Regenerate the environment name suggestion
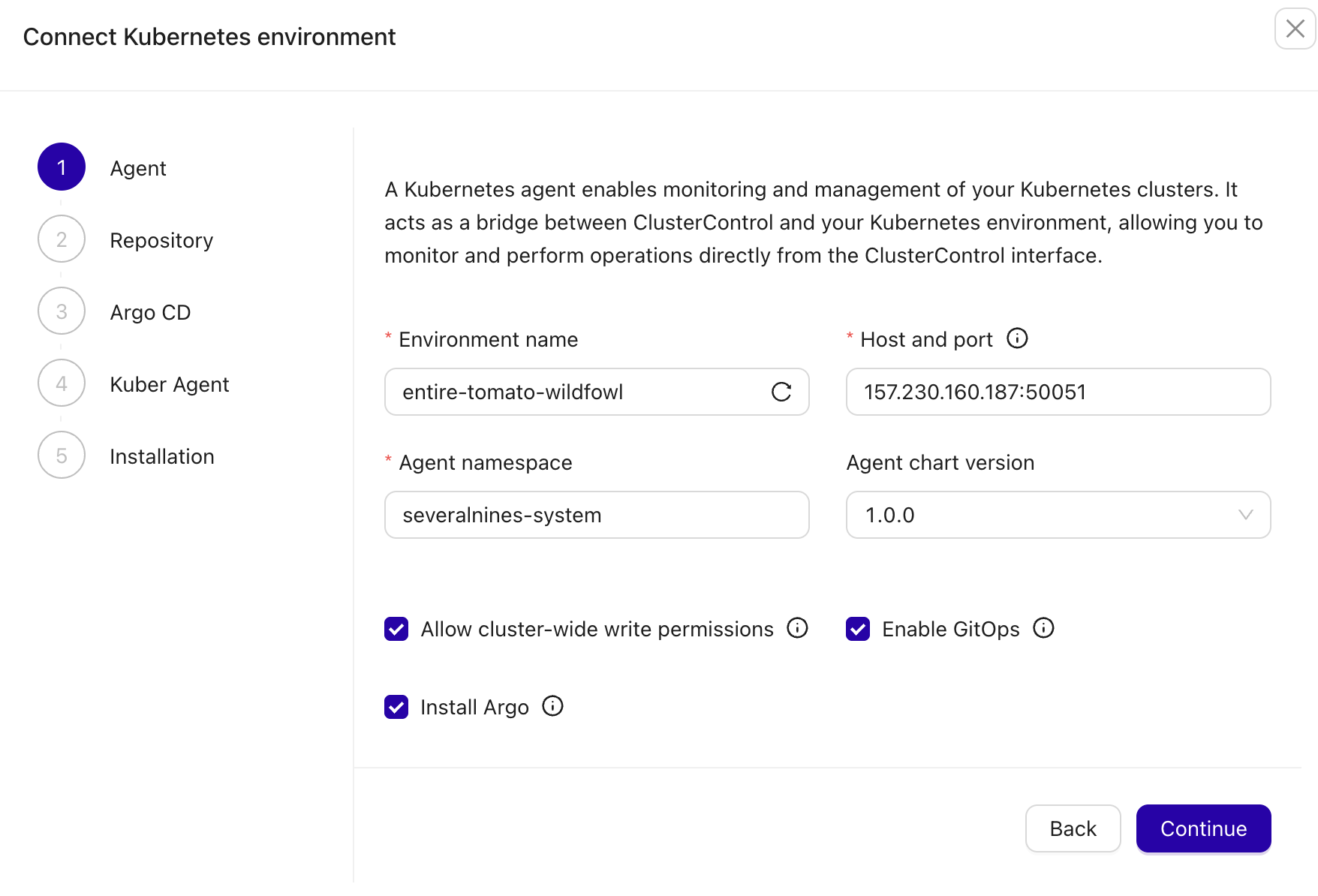 point(782,392)
